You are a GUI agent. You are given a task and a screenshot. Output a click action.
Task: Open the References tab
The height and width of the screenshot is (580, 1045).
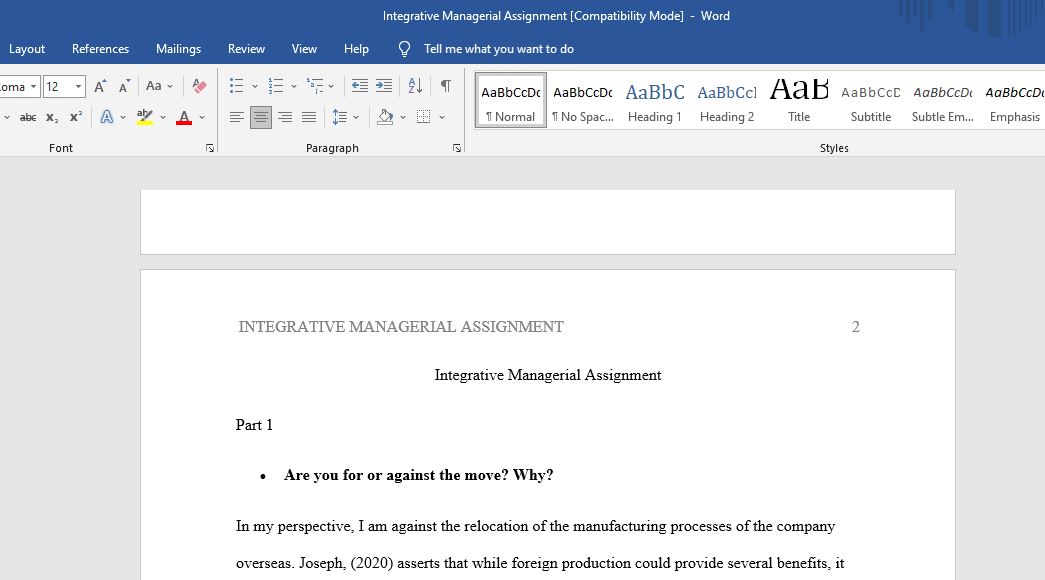(x=101, y=49)
